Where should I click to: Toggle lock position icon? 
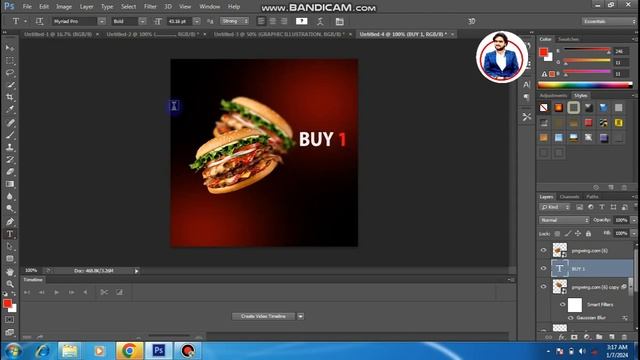pos(578,233)
